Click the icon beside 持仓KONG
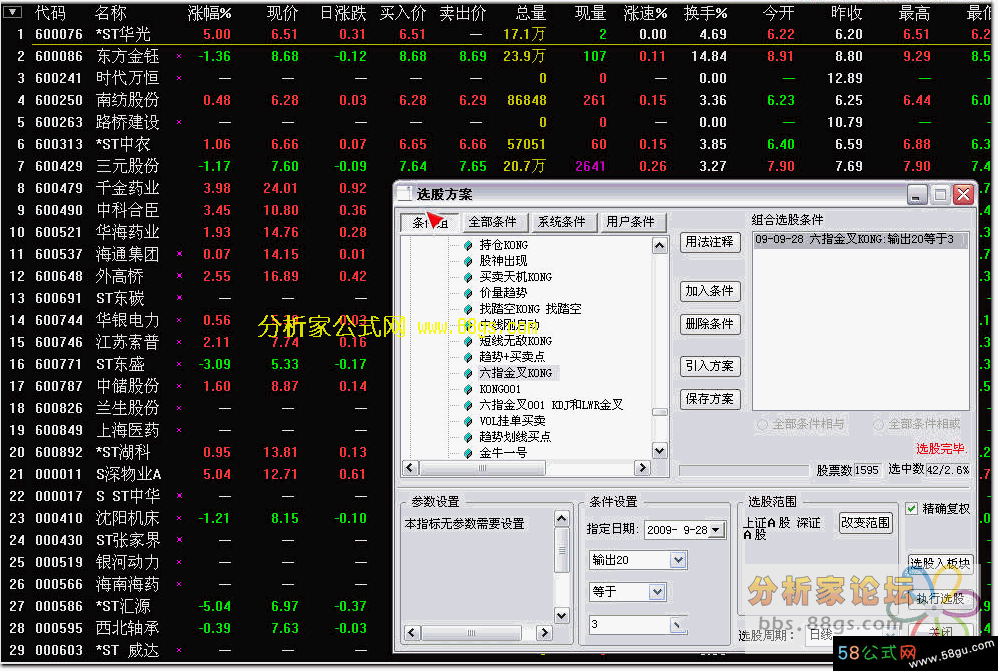The image size is (998, 671). click(x=468, y=245)
